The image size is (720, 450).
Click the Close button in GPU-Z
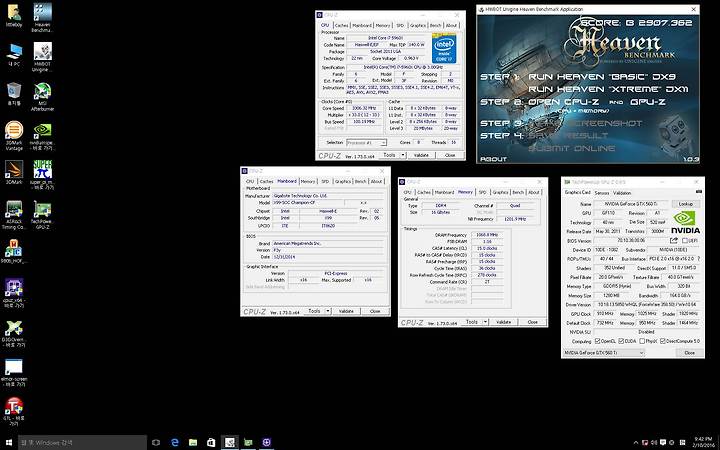[x=689, y=353]
